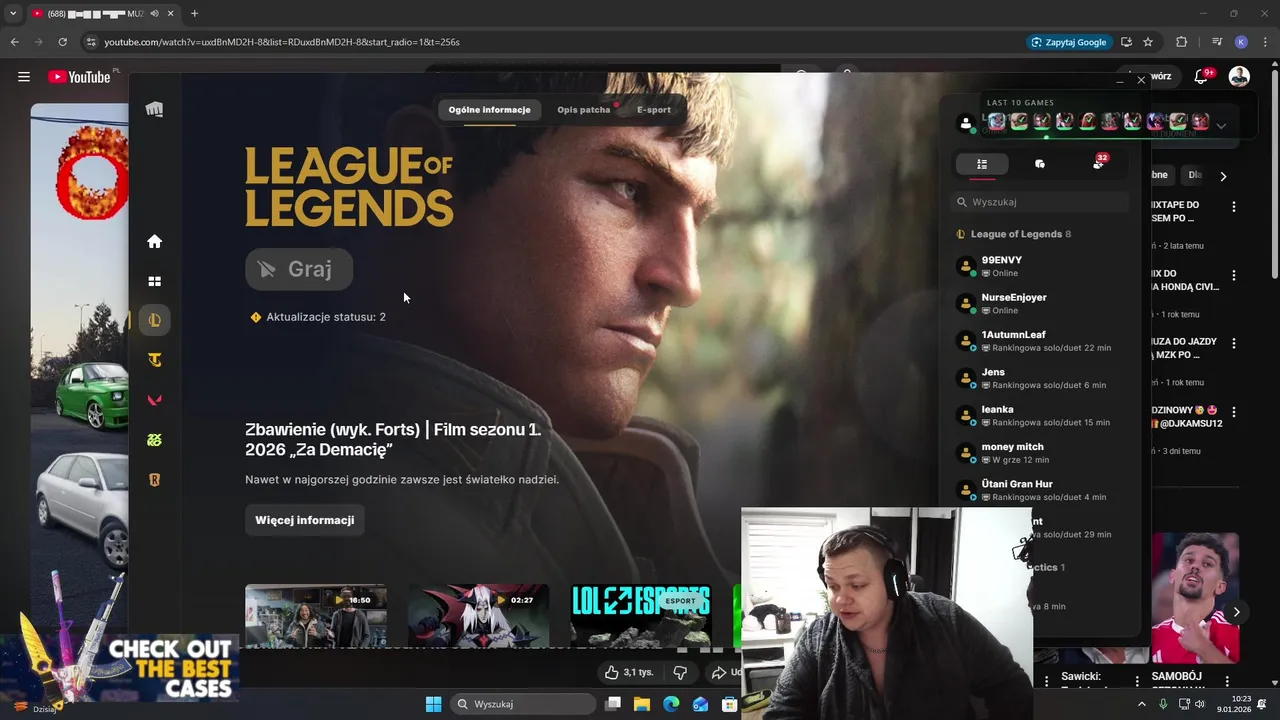Click the status warning icon beside Aktualizacje statusu
Image resolution: width=1280 pixels, height=720 pixels.
click(x=256, y=317)
